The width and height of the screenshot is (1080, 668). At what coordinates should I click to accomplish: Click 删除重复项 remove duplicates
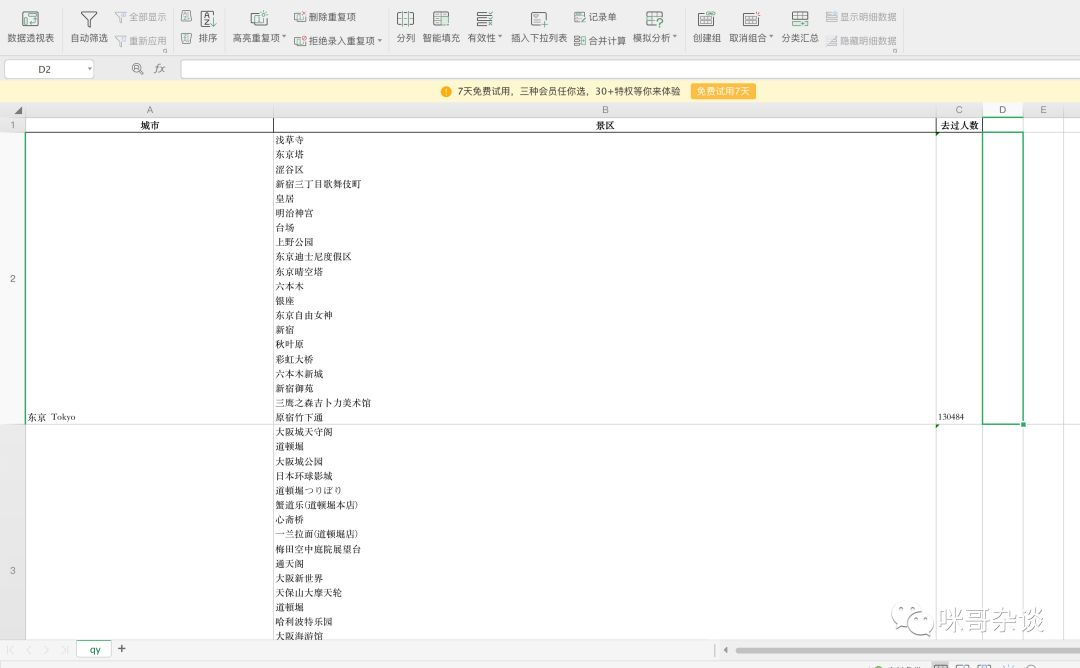(x=325, y=17)
